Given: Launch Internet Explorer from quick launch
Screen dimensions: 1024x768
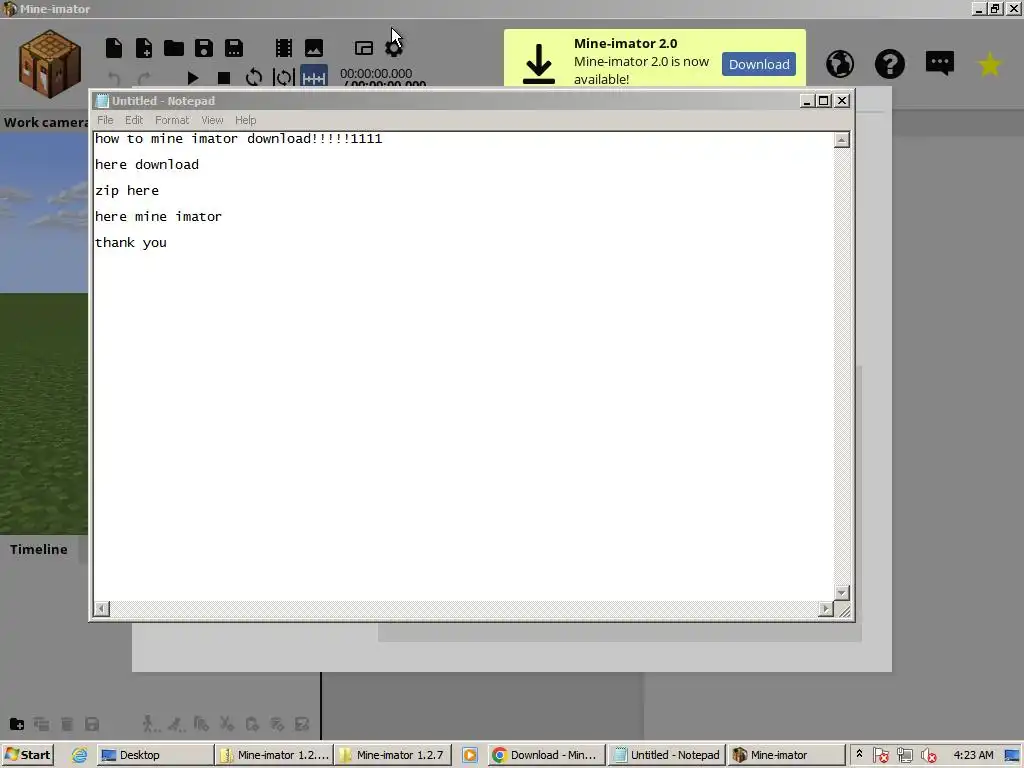Looking at the screenshot, I should 79,755.
